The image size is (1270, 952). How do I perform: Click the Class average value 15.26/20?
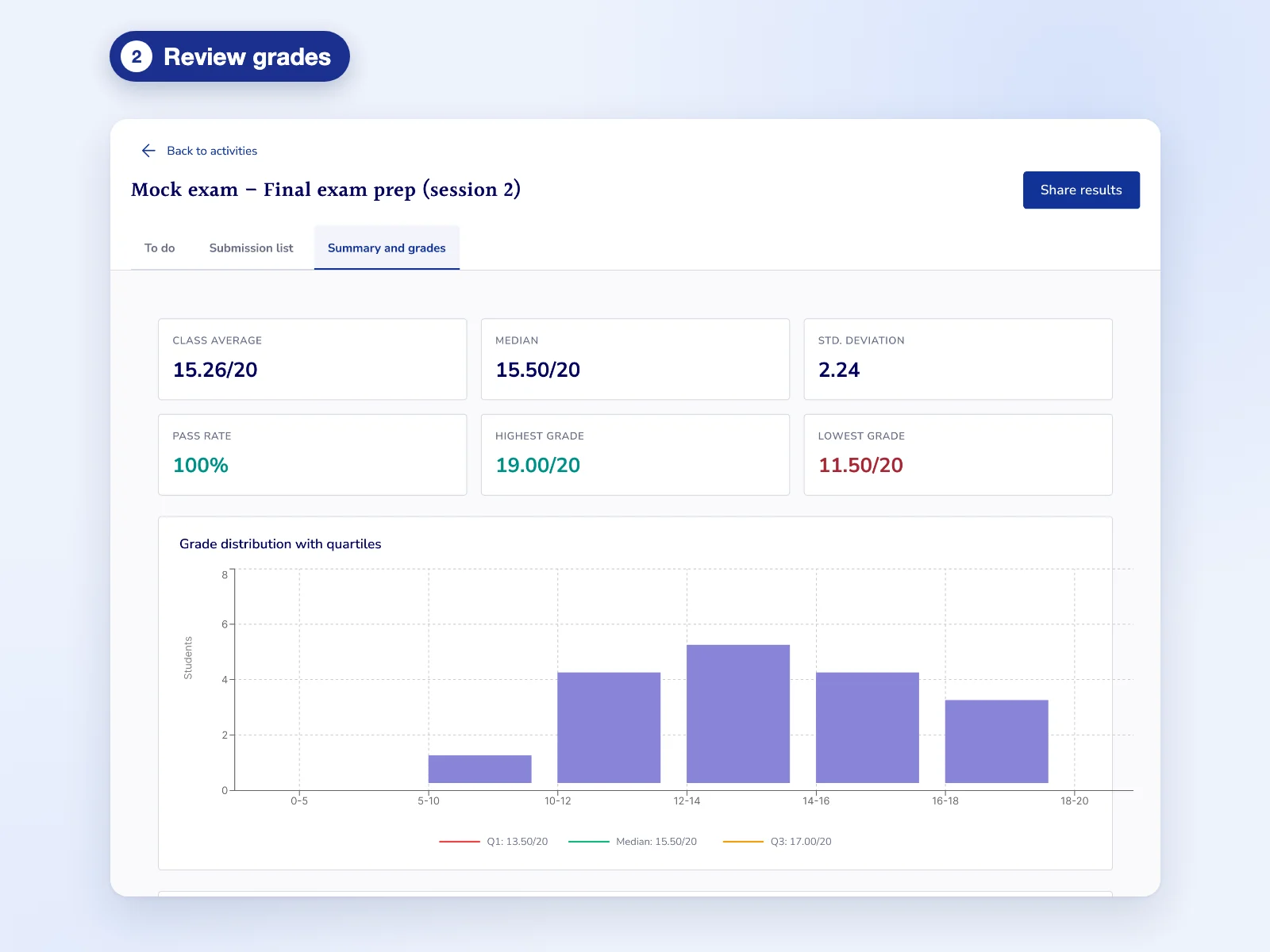click(215, 370)
